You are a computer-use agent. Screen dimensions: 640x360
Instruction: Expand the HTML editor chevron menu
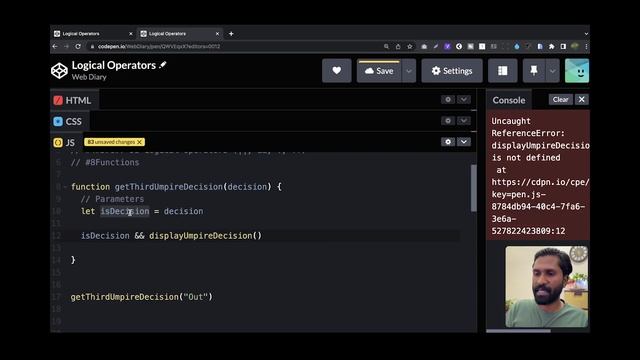click(x=464, y=100)
